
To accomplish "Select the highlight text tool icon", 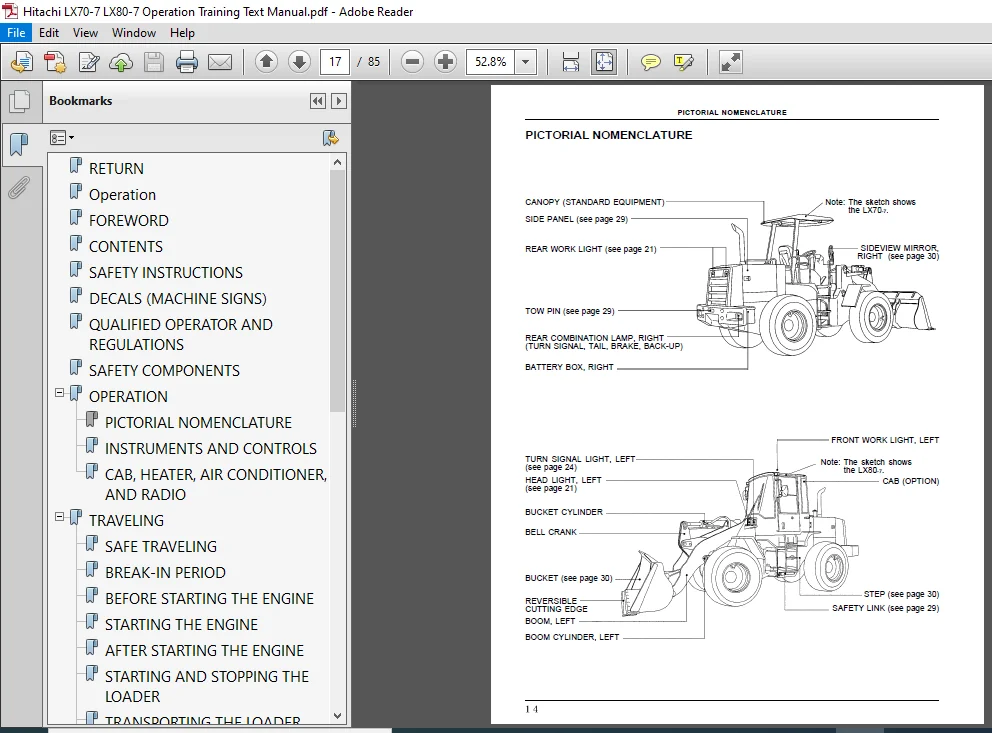I will tap(684, 62).
